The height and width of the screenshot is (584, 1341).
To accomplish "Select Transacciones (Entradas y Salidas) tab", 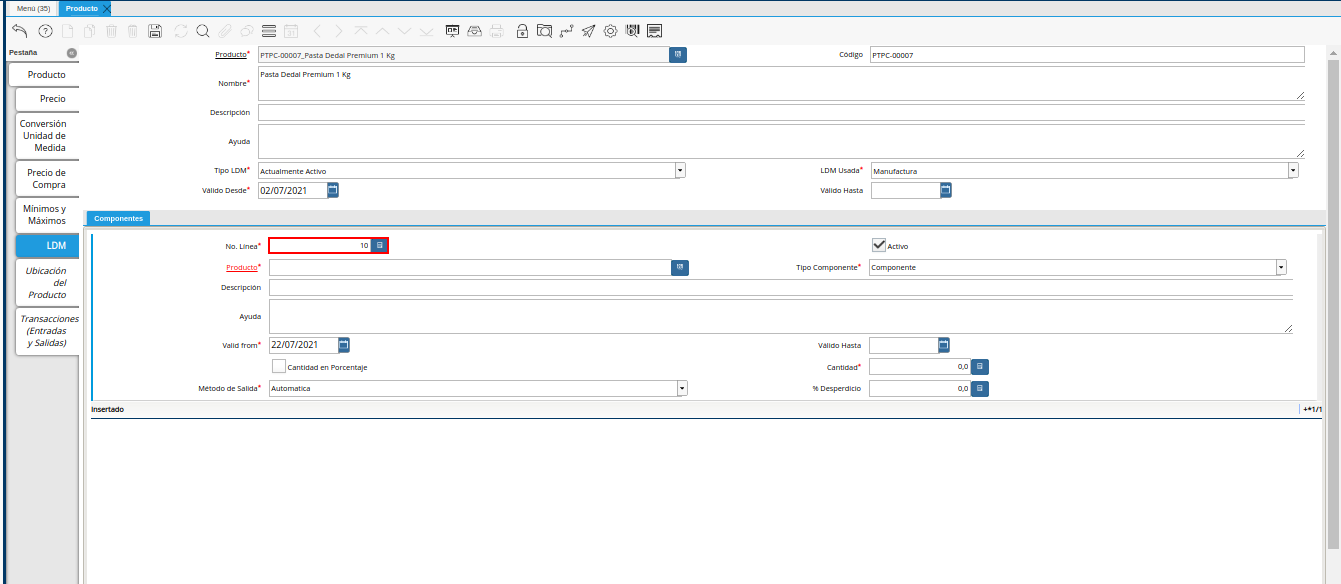I will tap(47, 331).
